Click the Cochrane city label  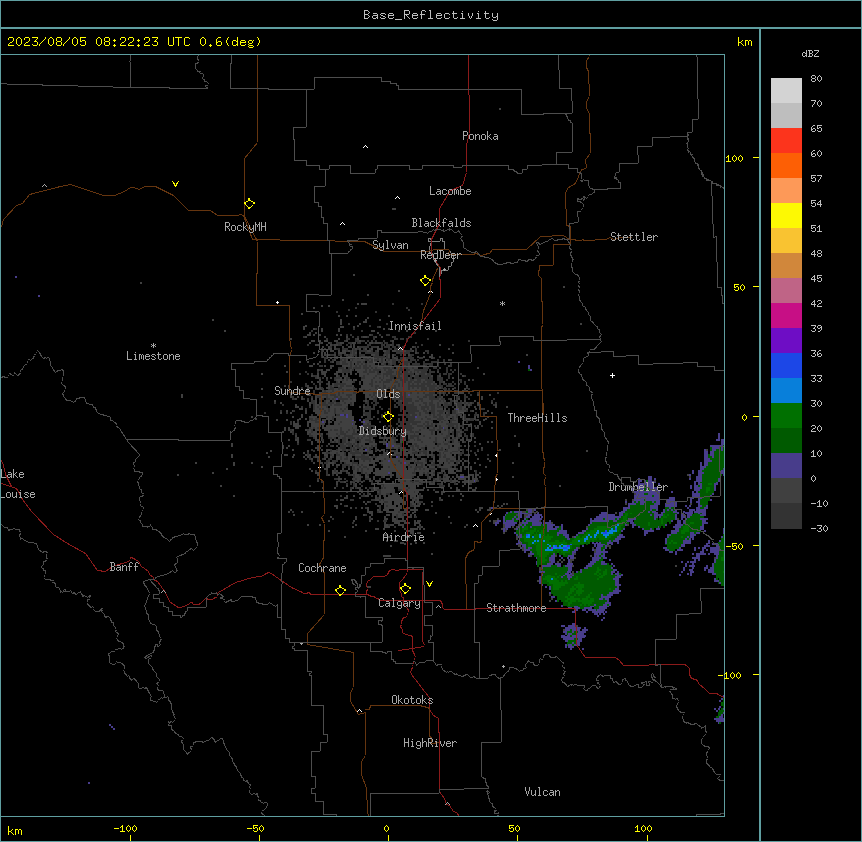[x=322, y=568]
